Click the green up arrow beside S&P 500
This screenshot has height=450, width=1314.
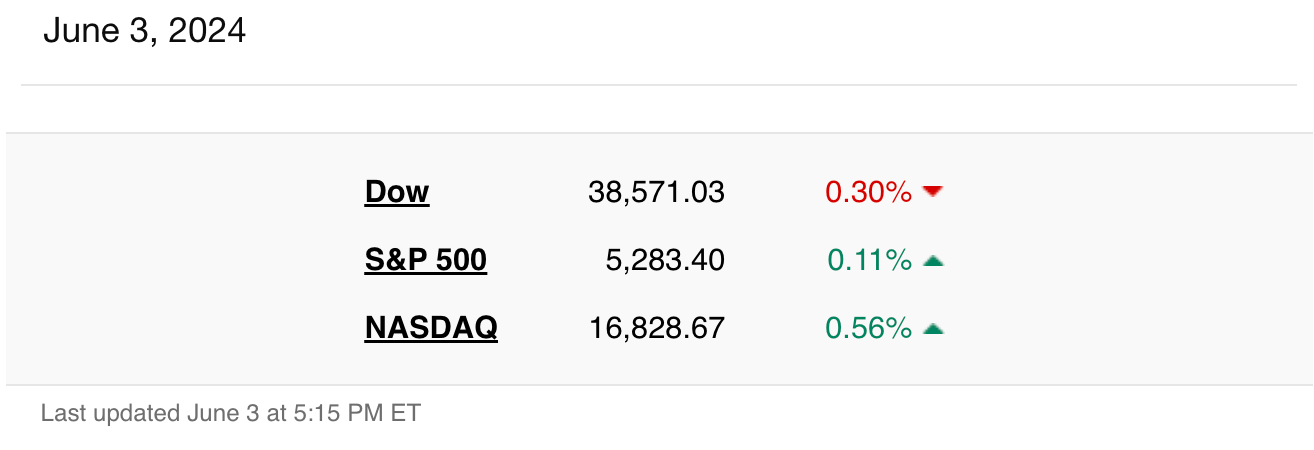point(933,261)
